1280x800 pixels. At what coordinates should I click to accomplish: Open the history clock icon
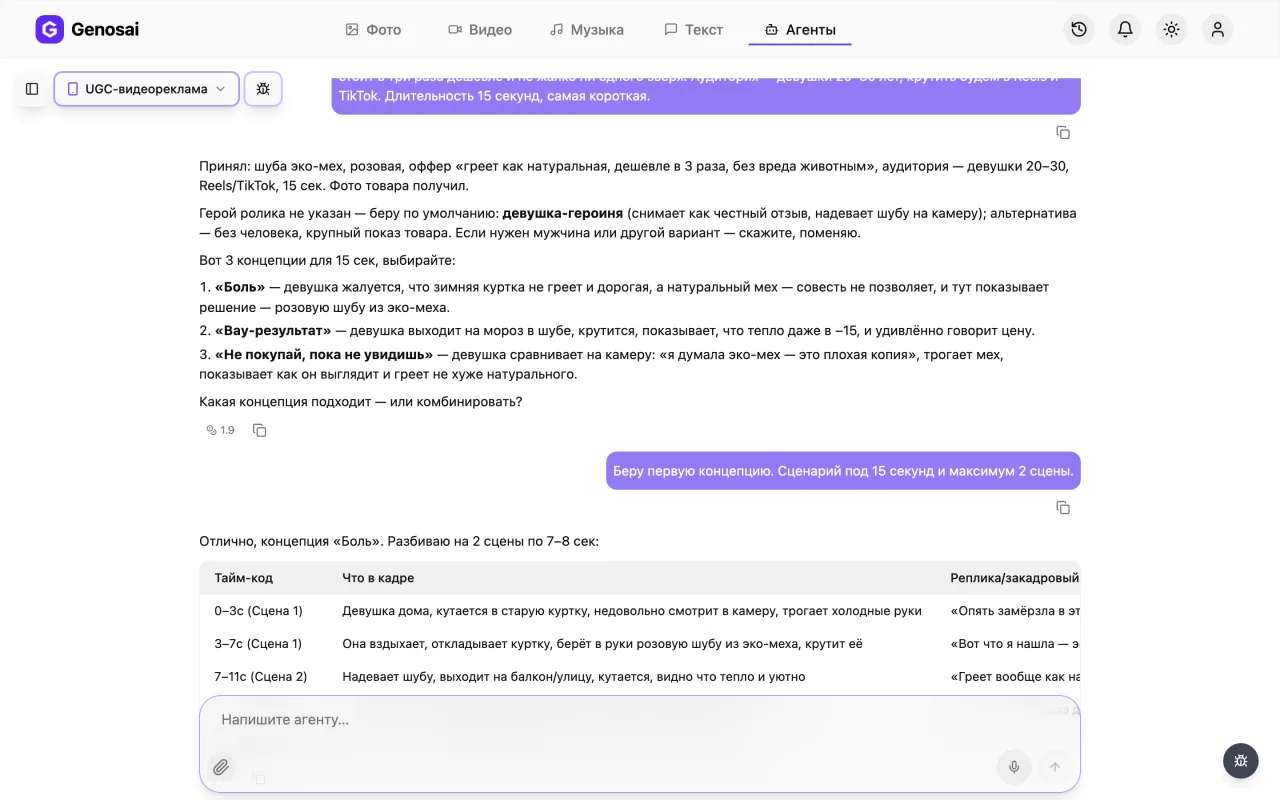pyautogui.click(x=1079, y=29)
